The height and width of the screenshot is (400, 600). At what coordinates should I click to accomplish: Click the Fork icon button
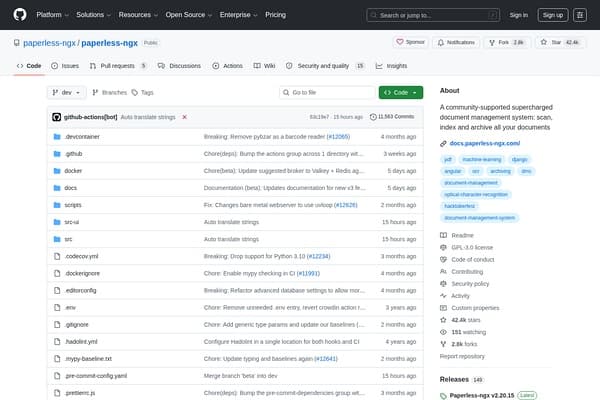[x=492, y=42]
